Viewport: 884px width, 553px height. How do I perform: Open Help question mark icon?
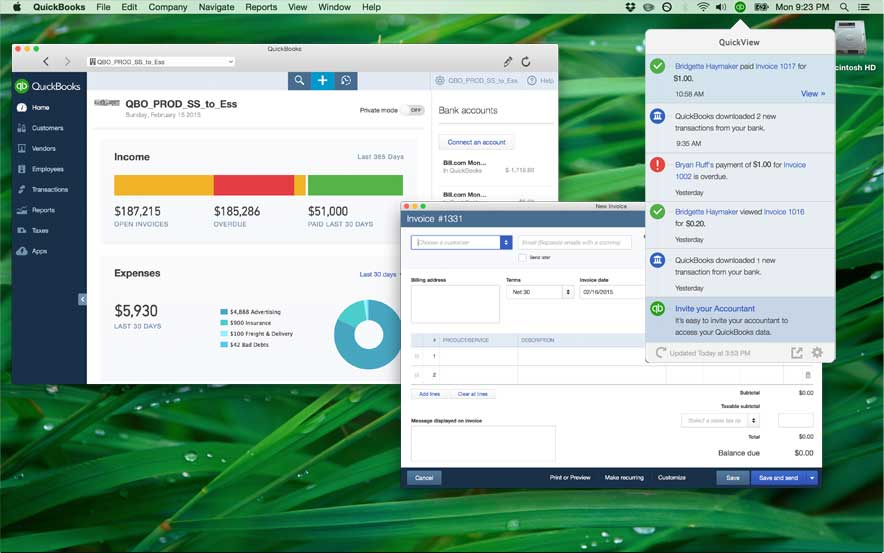[531, 81]
